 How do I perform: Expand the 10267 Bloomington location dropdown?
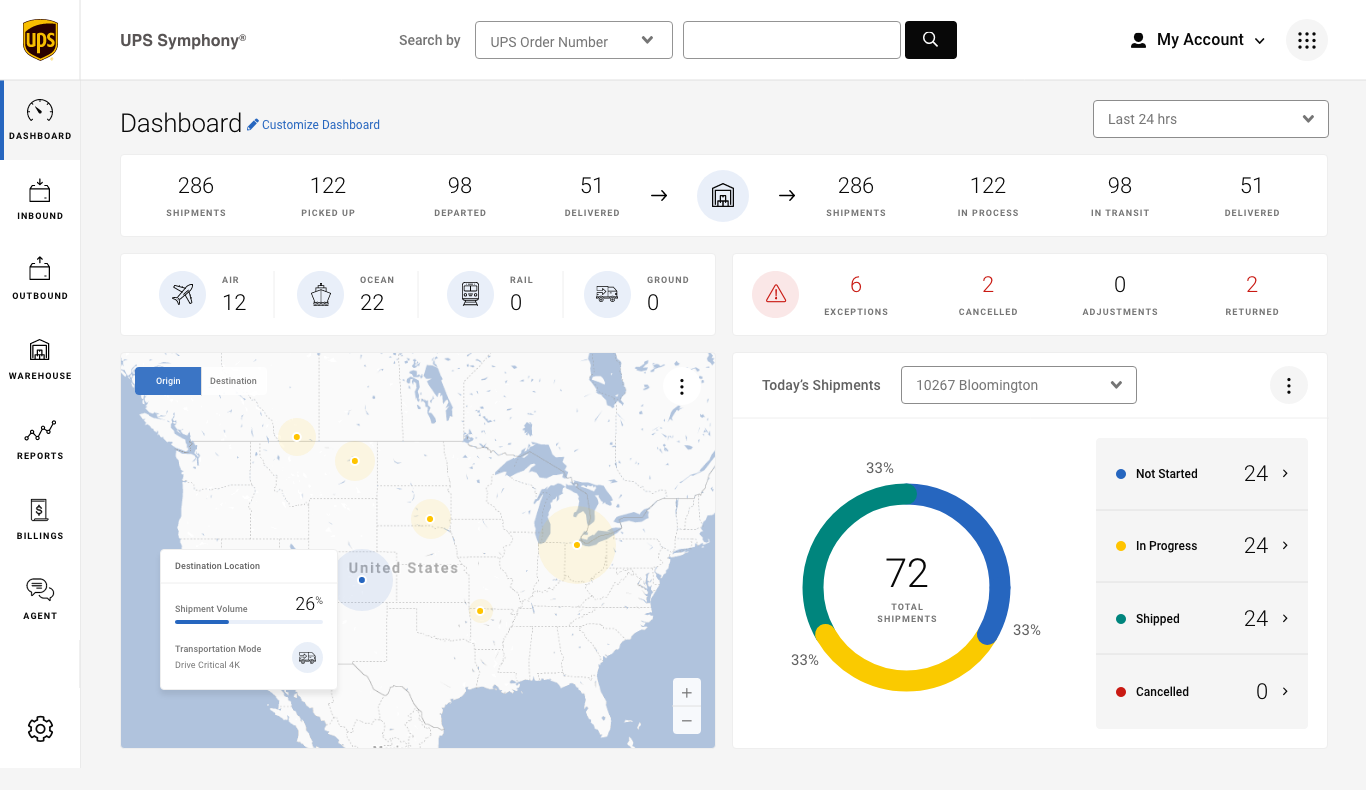1018,385
